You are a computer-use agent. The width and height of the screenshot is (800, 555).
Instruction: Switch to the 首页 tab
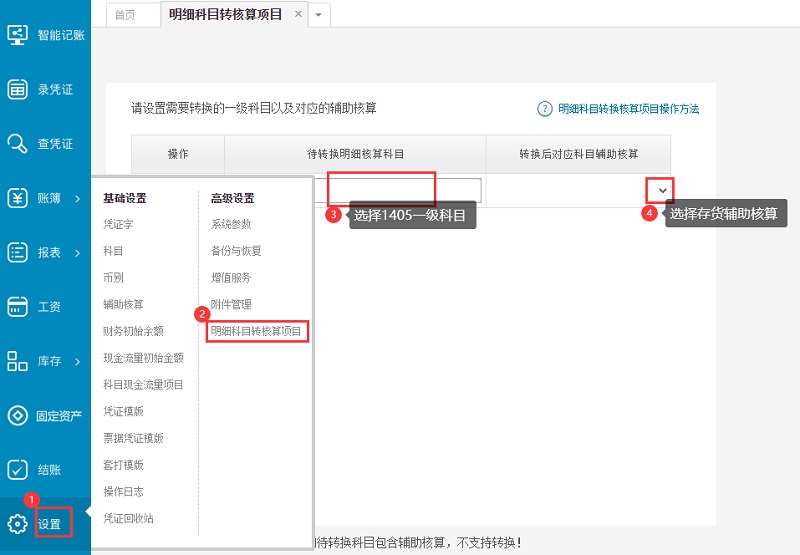(126, 15)
